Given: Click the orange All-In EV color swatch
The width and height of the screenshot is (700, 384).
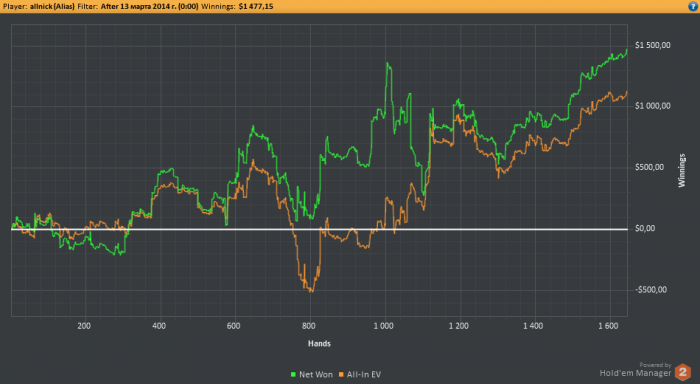Looking at the screenshot, I should click(x=342, y=375).
